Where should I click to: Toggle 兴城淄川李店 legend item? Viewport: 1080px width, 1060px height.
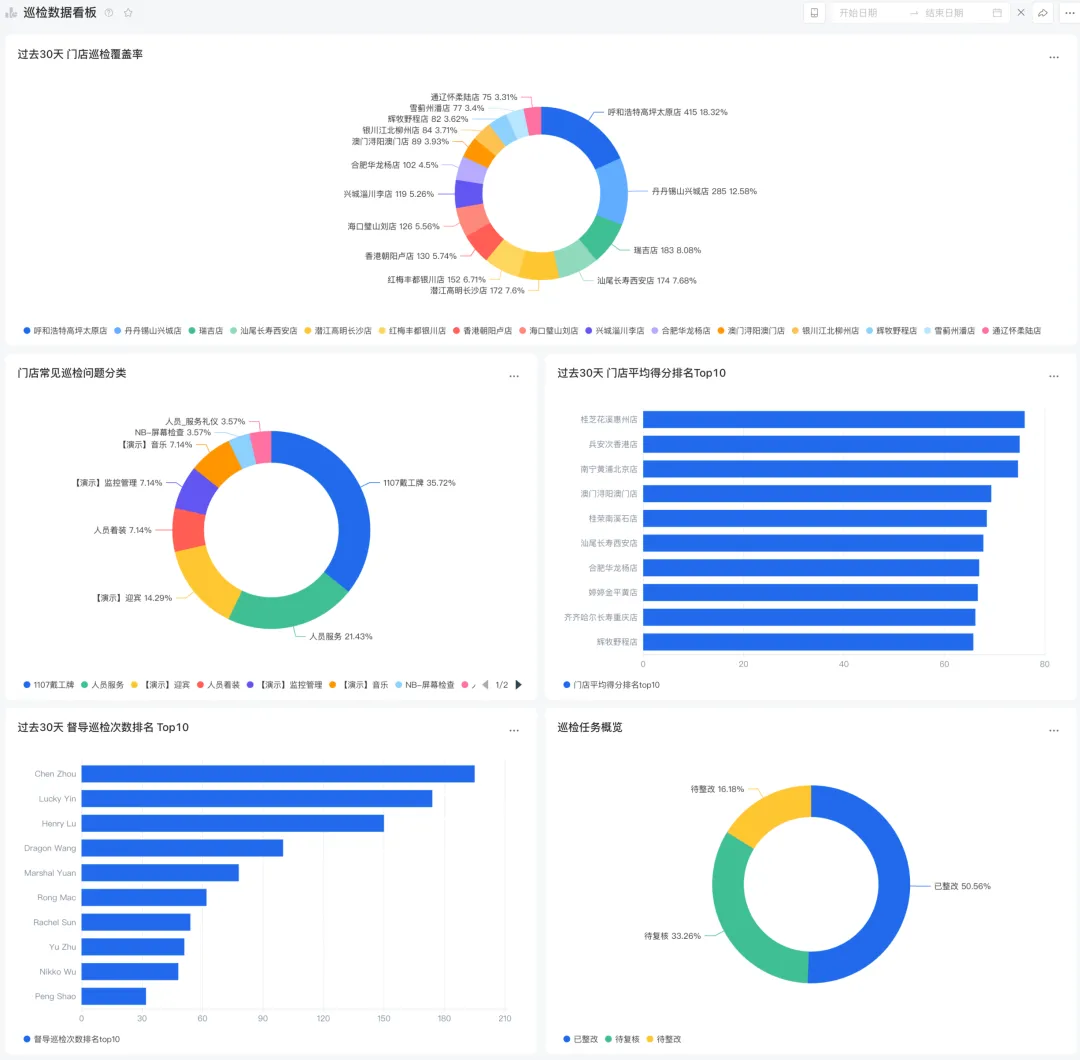point(615,331)
